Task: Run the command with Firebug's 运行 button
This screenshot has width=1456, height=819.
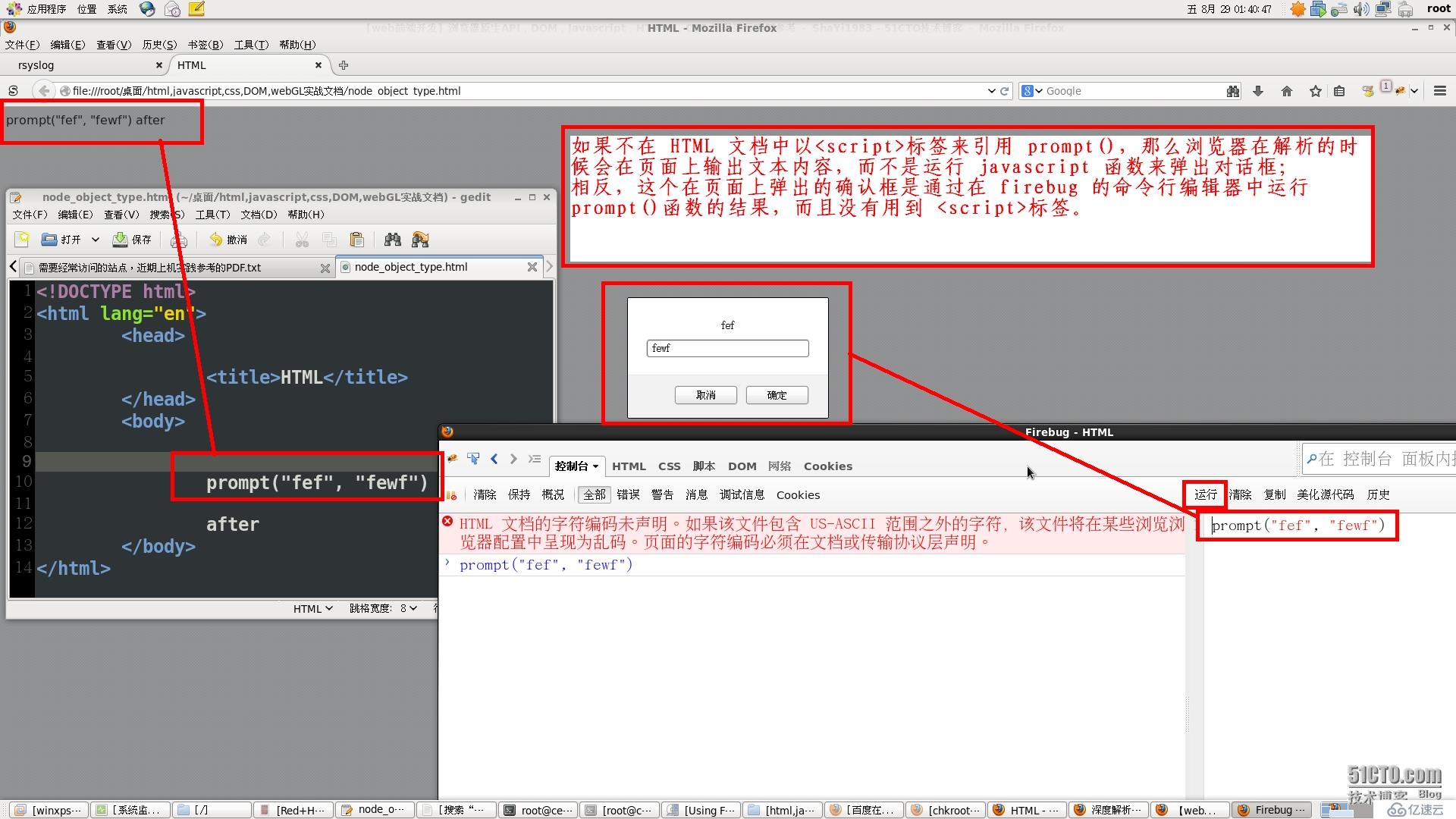Action: (1206, 494)
